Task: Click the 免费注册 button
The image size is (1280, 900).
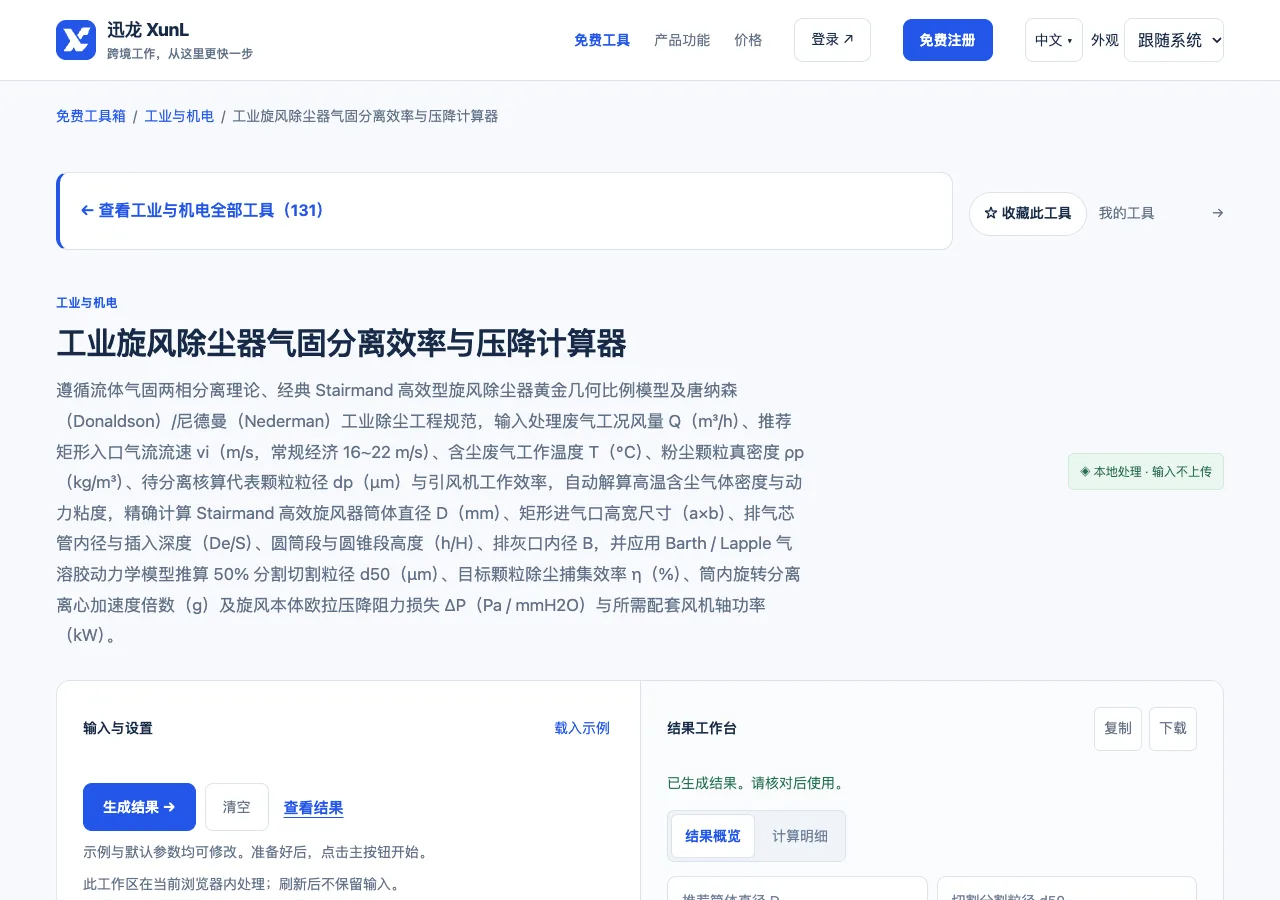Action: 947,40
